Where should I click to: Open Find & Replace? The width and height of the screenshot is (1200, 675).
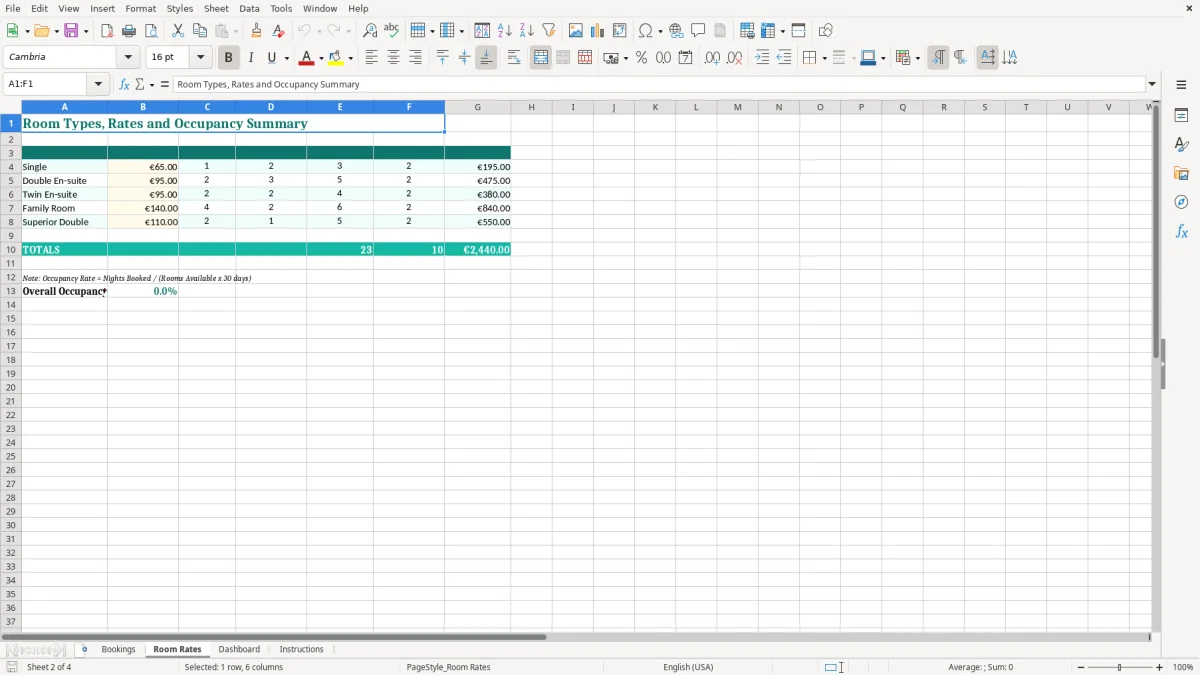[370, 31]
